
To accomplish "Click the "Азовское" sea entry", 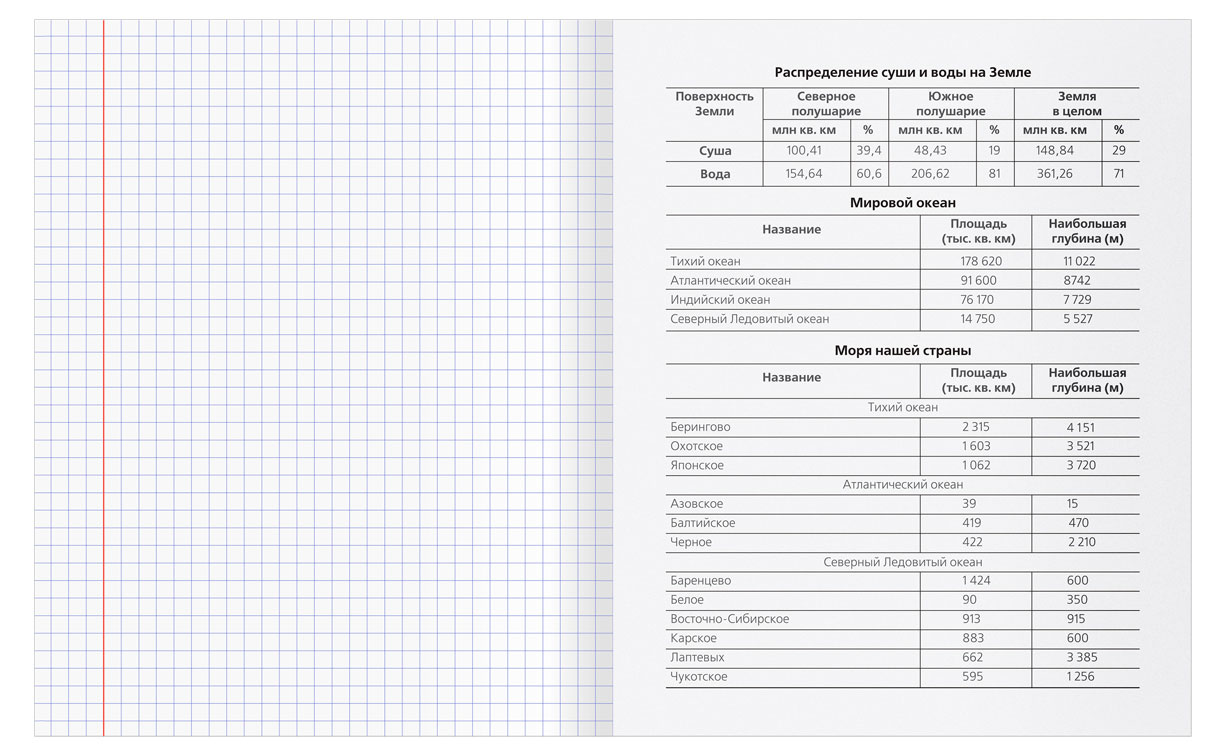I will 696,504.
